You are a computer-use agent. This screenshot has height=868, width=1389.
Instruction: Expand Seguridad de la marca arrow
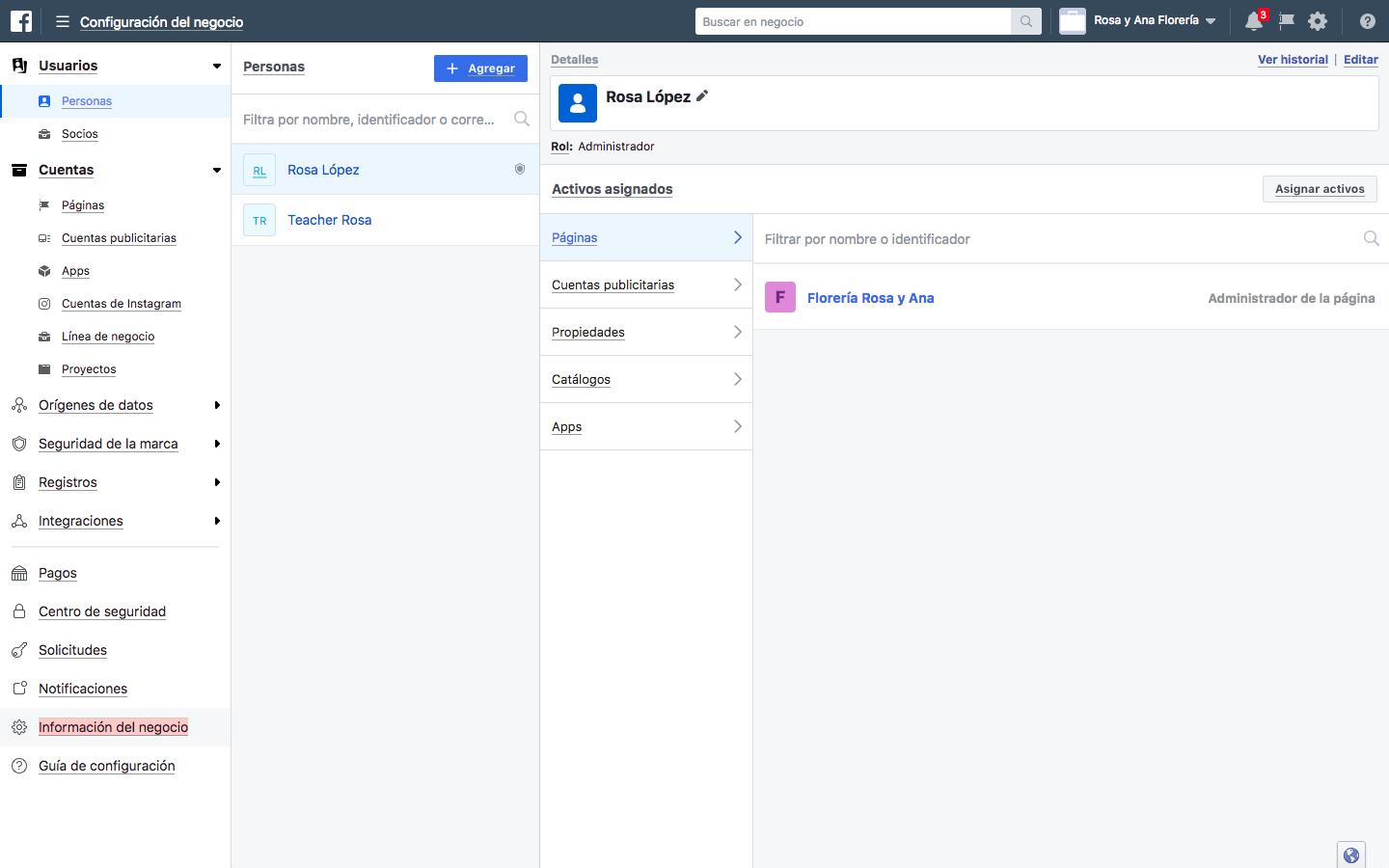[217, 444]
